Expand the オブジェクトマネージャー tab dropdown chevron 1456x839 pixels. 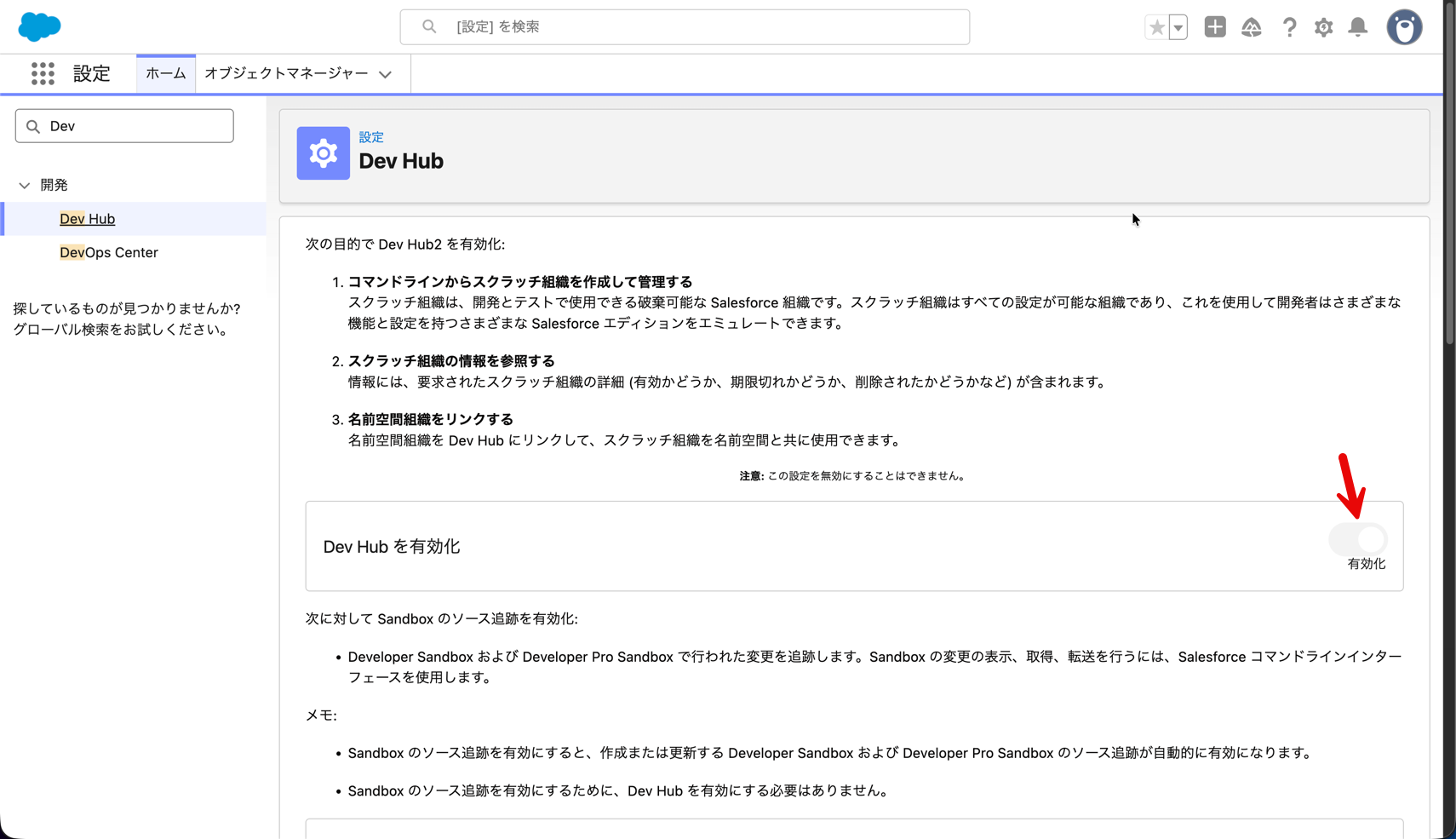(386, 74)
